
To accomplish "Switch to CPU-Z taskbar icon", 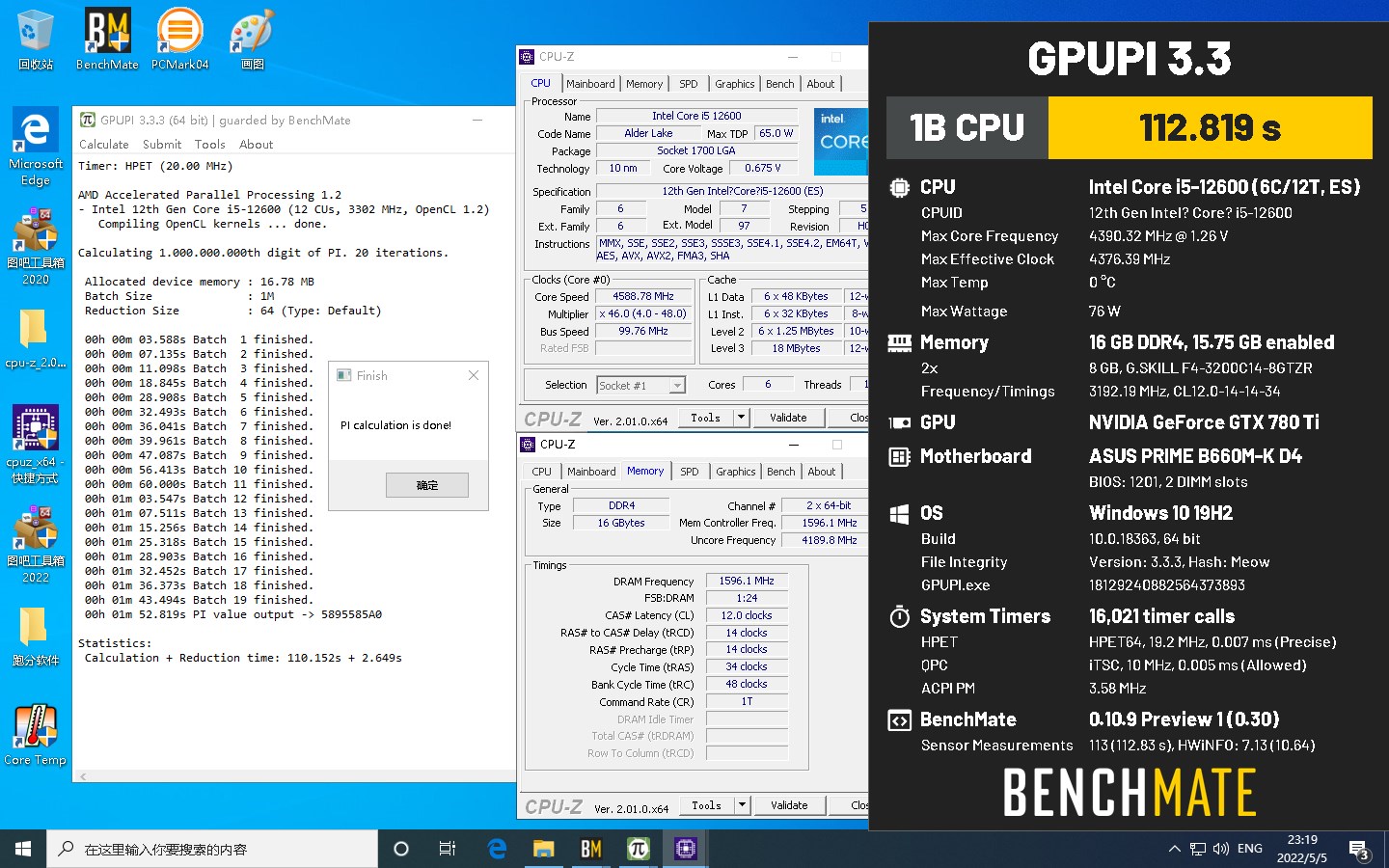I will pyautogui.click(x=685, y=849).
